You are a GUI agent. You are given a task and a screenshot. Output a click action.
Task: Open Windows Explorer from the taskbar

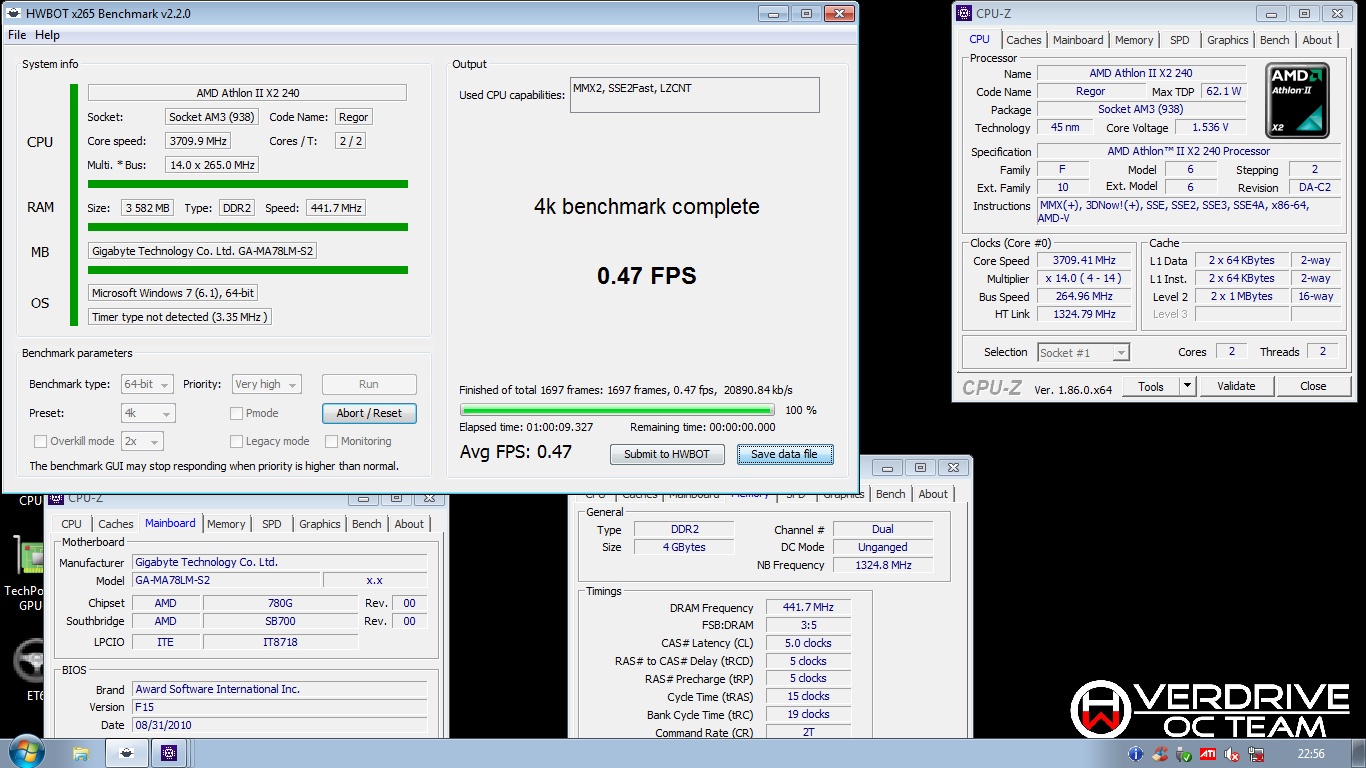pyautogui.click(x=80, y=754)
